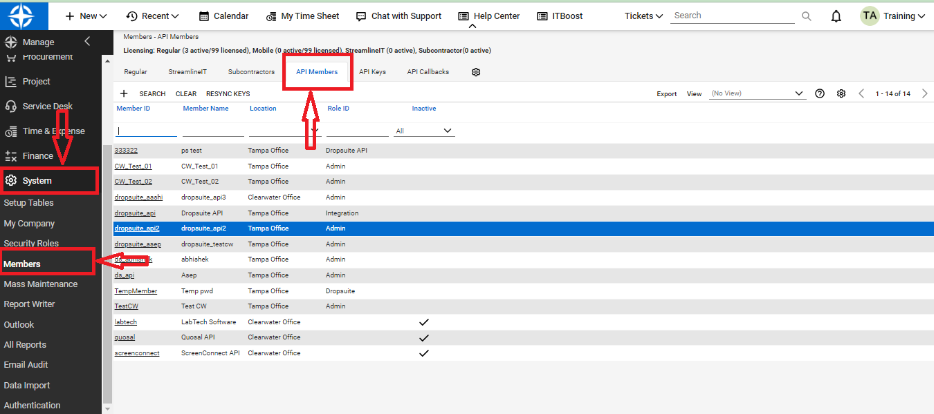
Task: Collapse the sidebar with the left chevron
Action: click(87, 41)
